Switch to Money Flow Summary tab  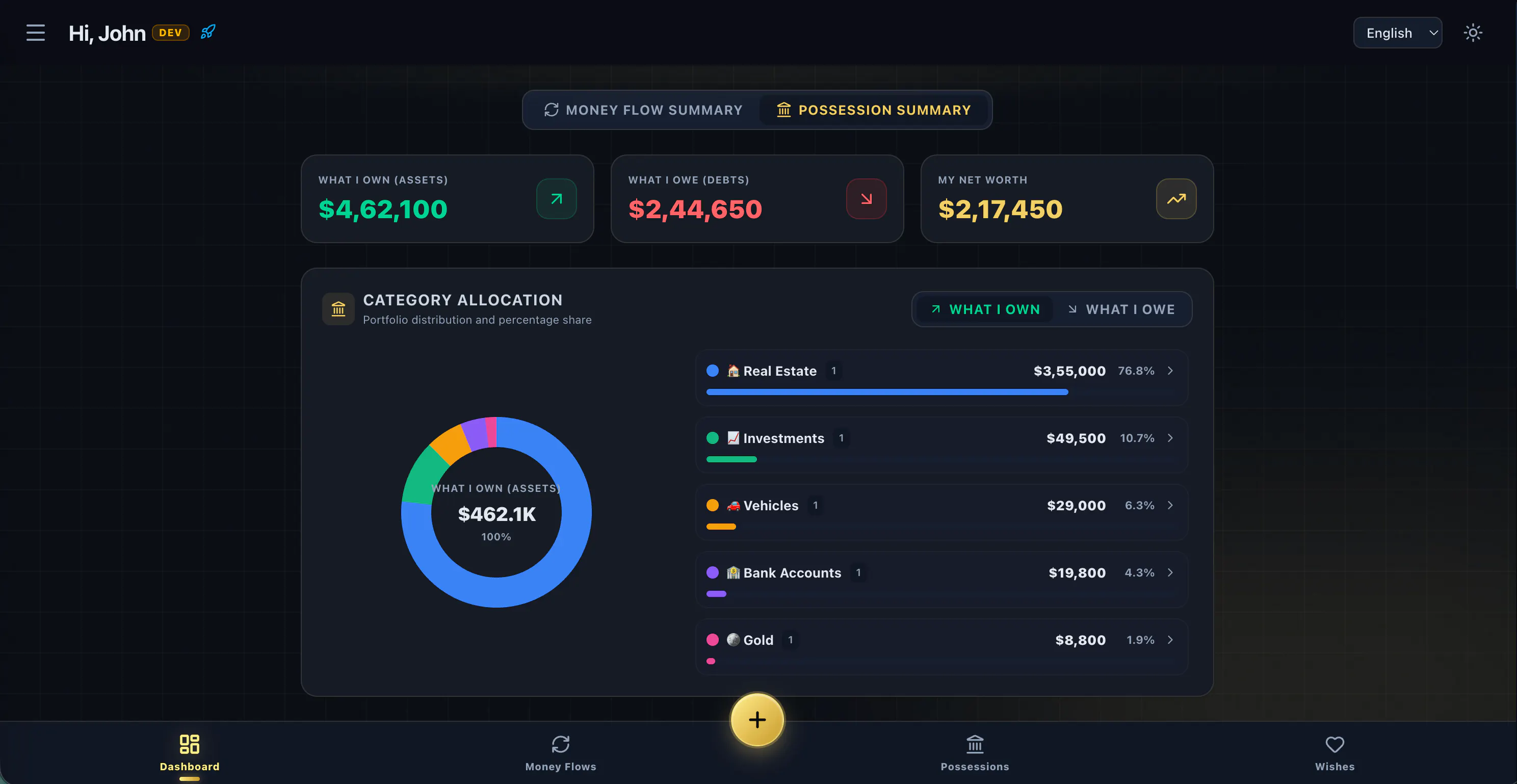643,110
